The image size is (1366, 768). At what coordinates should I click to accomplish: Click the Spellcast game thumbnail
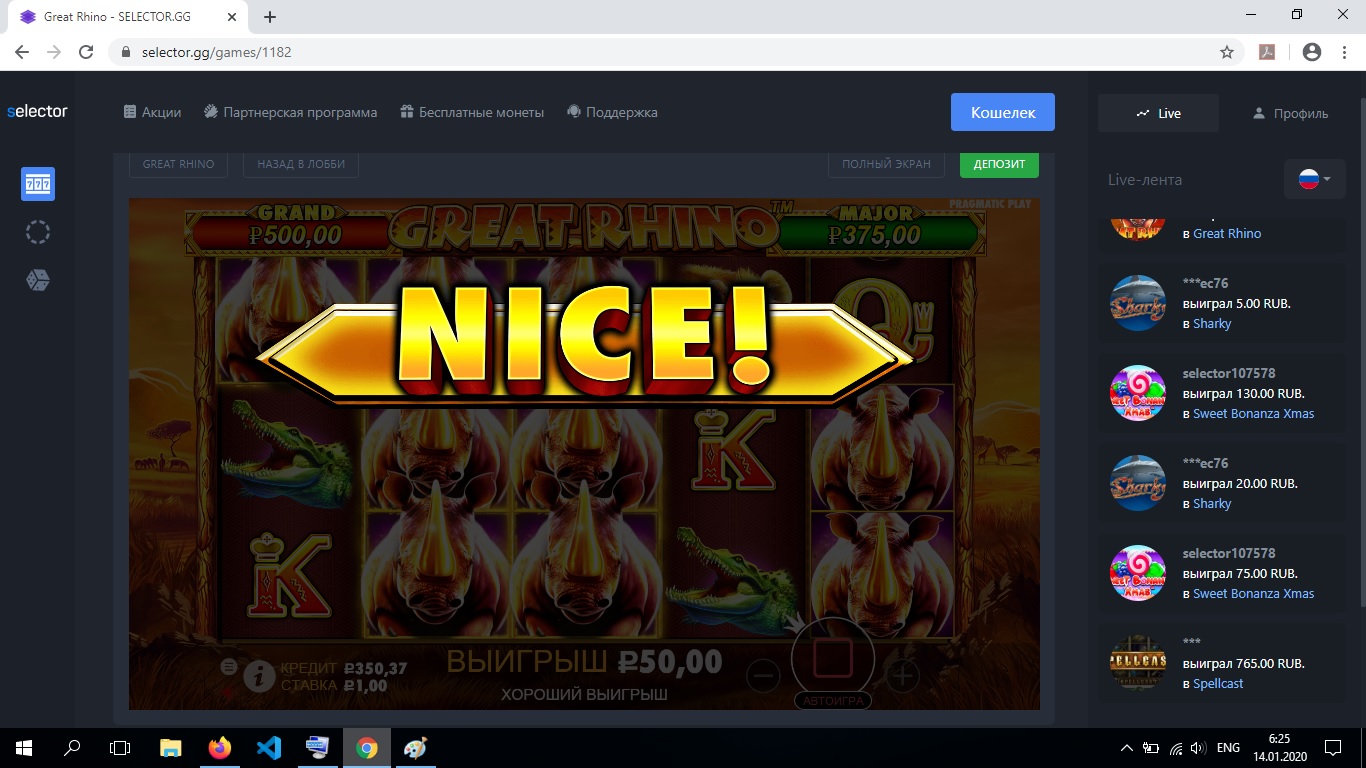1138,662
